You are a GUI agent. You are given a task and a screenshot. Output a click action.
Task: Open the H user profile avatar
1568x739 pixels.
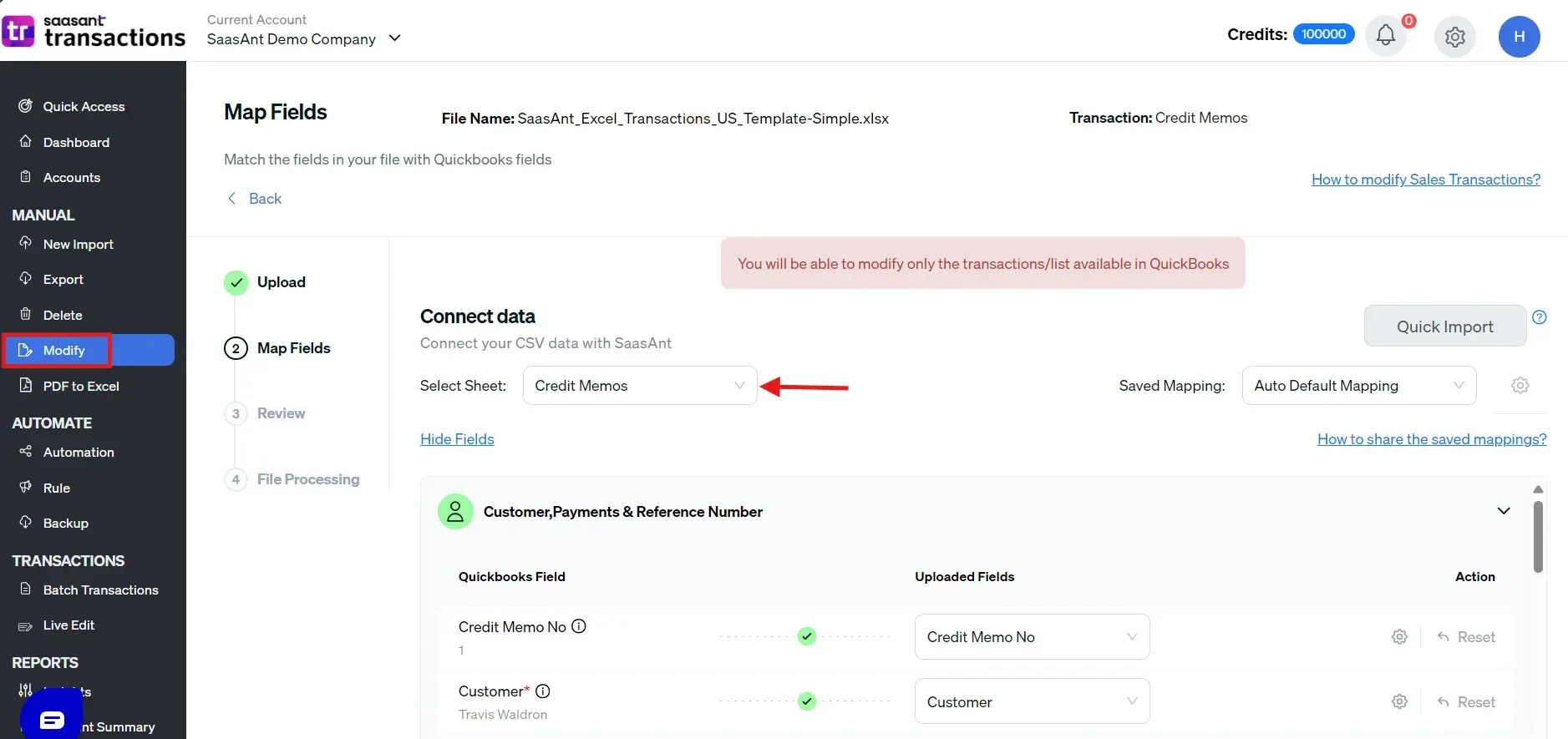(1520, 37)
